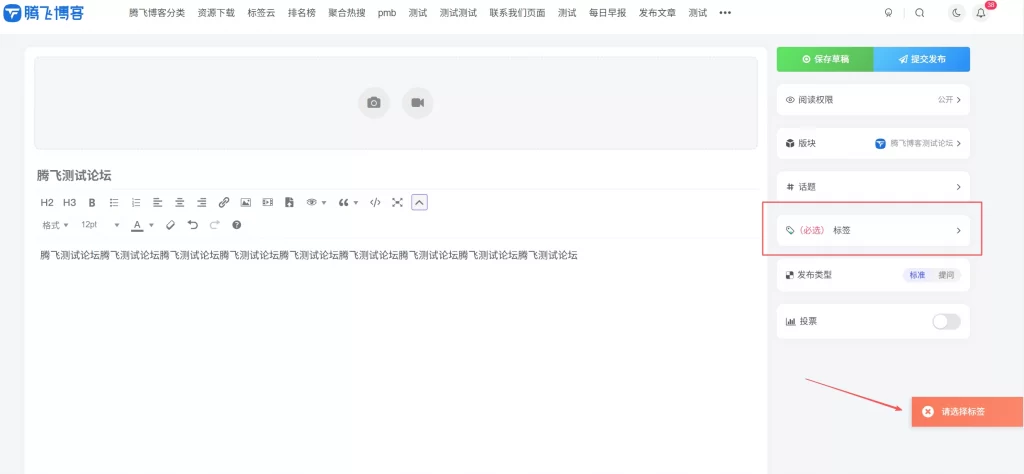
Task: Select 提问 as the publish type
Action: 946,275
